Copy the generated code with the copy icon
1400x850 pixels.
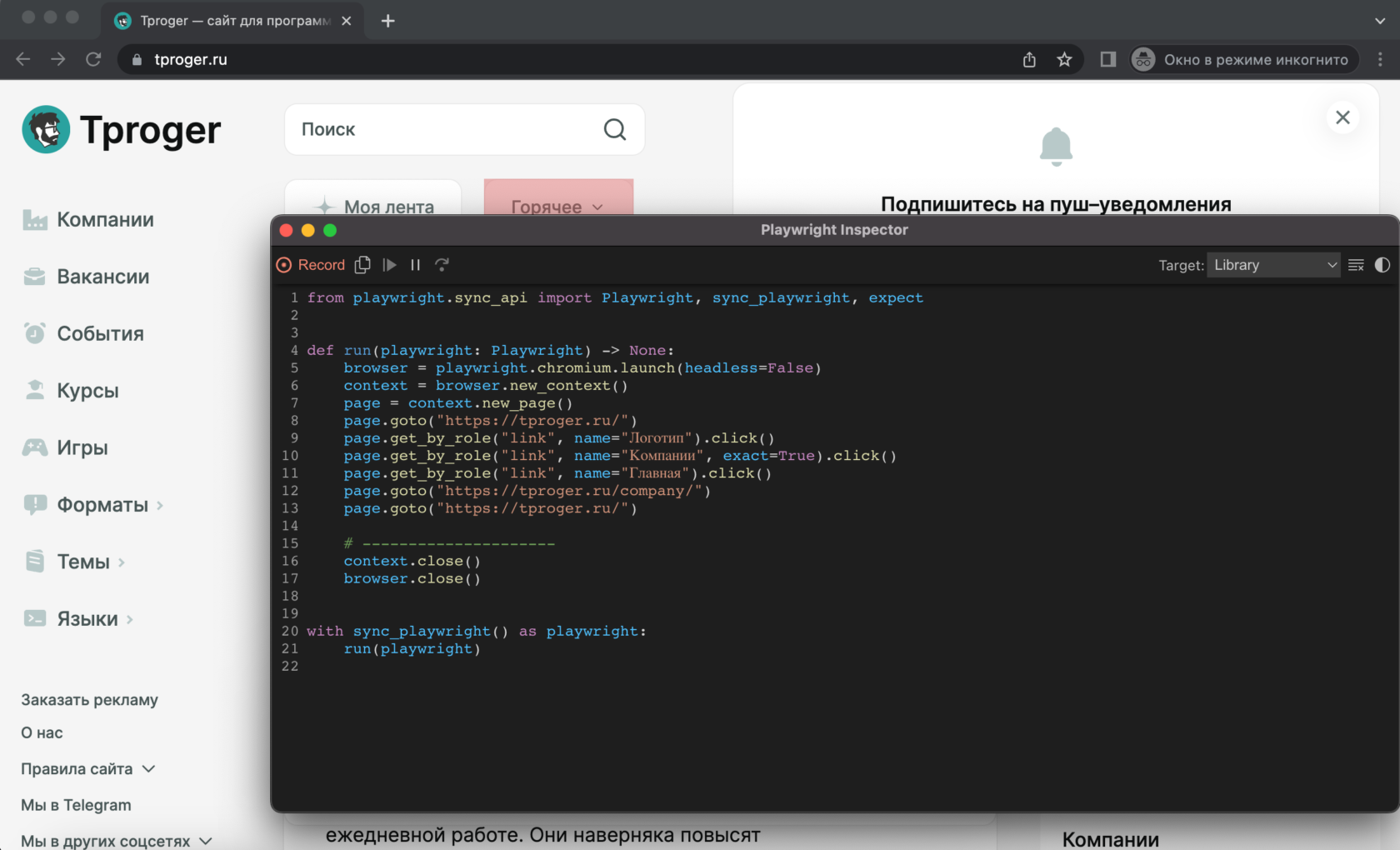[x=362, y=265]
